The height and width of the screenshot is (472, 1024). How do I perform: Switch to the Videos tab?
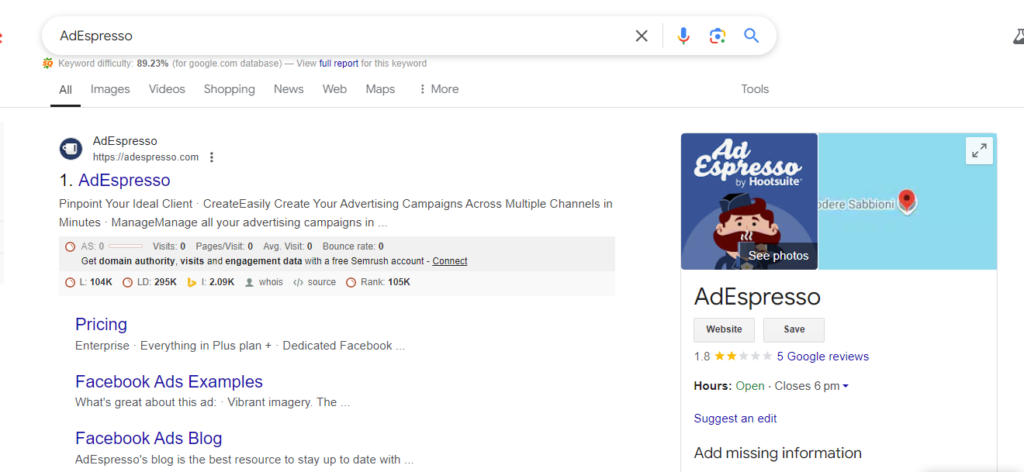coord(167,89)
